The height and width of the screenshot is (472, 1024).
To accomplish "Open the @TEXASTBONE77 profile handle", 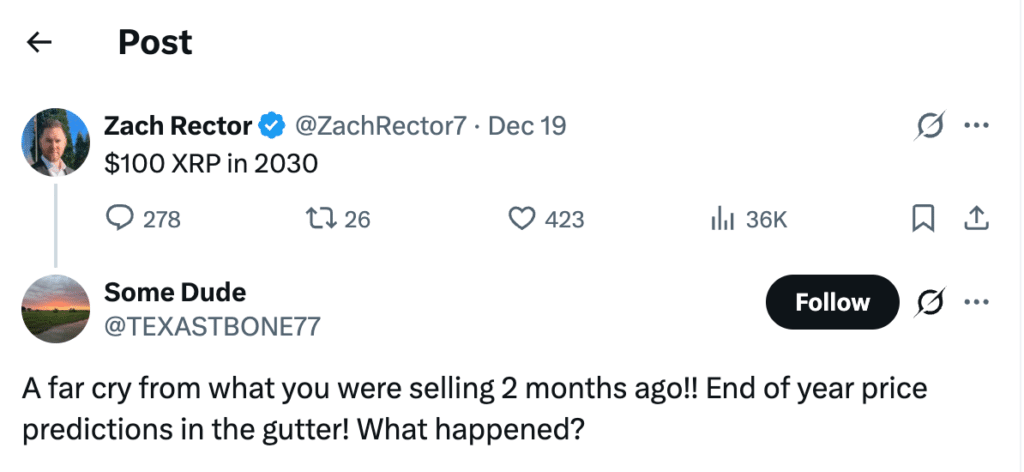I will tap(213, 325).
